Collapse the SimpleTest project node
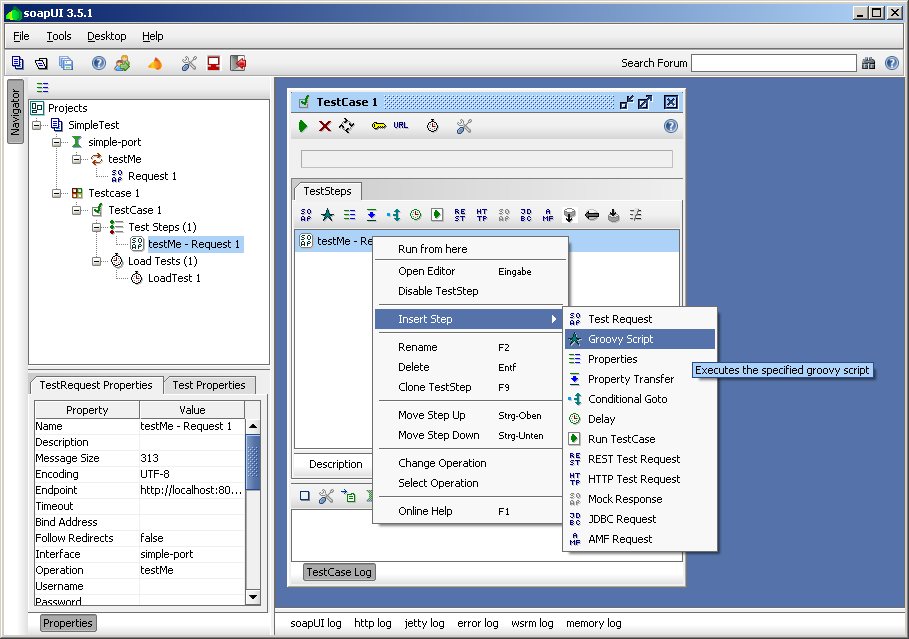909x639 pixels. pyautogui.click(x=37, y=125)
